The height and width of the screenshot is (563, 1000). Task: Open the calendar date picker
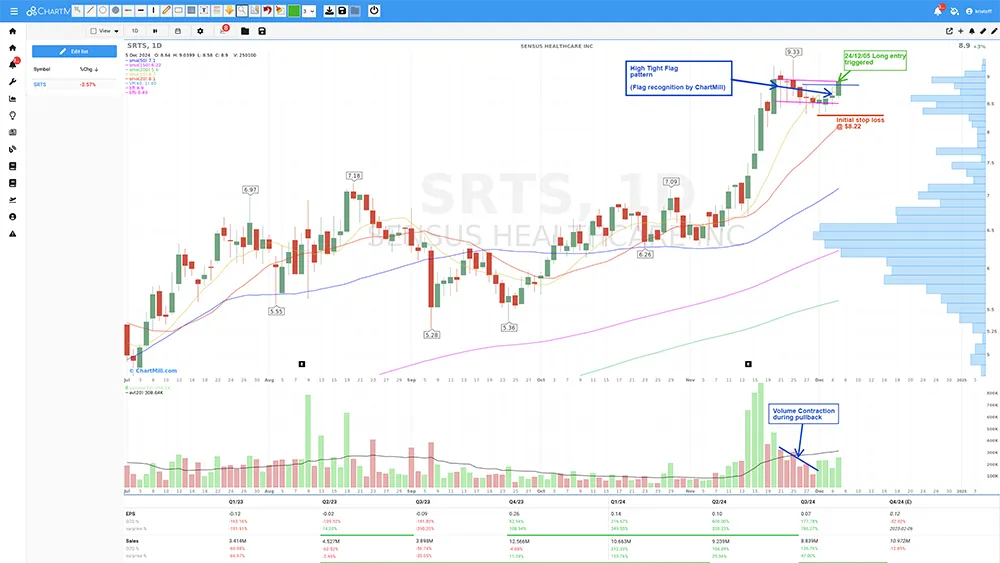tap(178, 31)
